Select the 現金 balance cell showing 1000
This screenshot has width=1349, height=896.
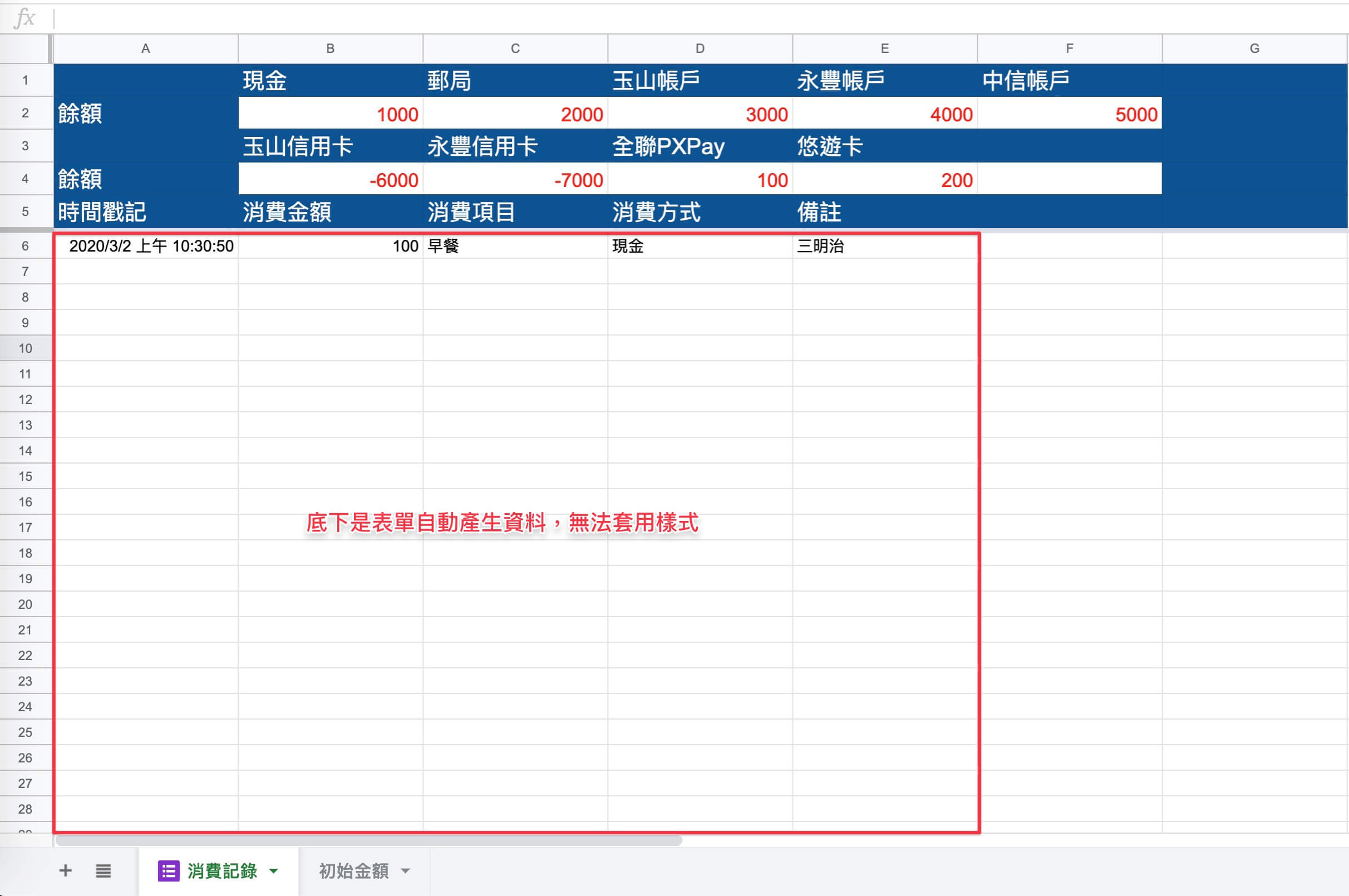tap(331, 113)
